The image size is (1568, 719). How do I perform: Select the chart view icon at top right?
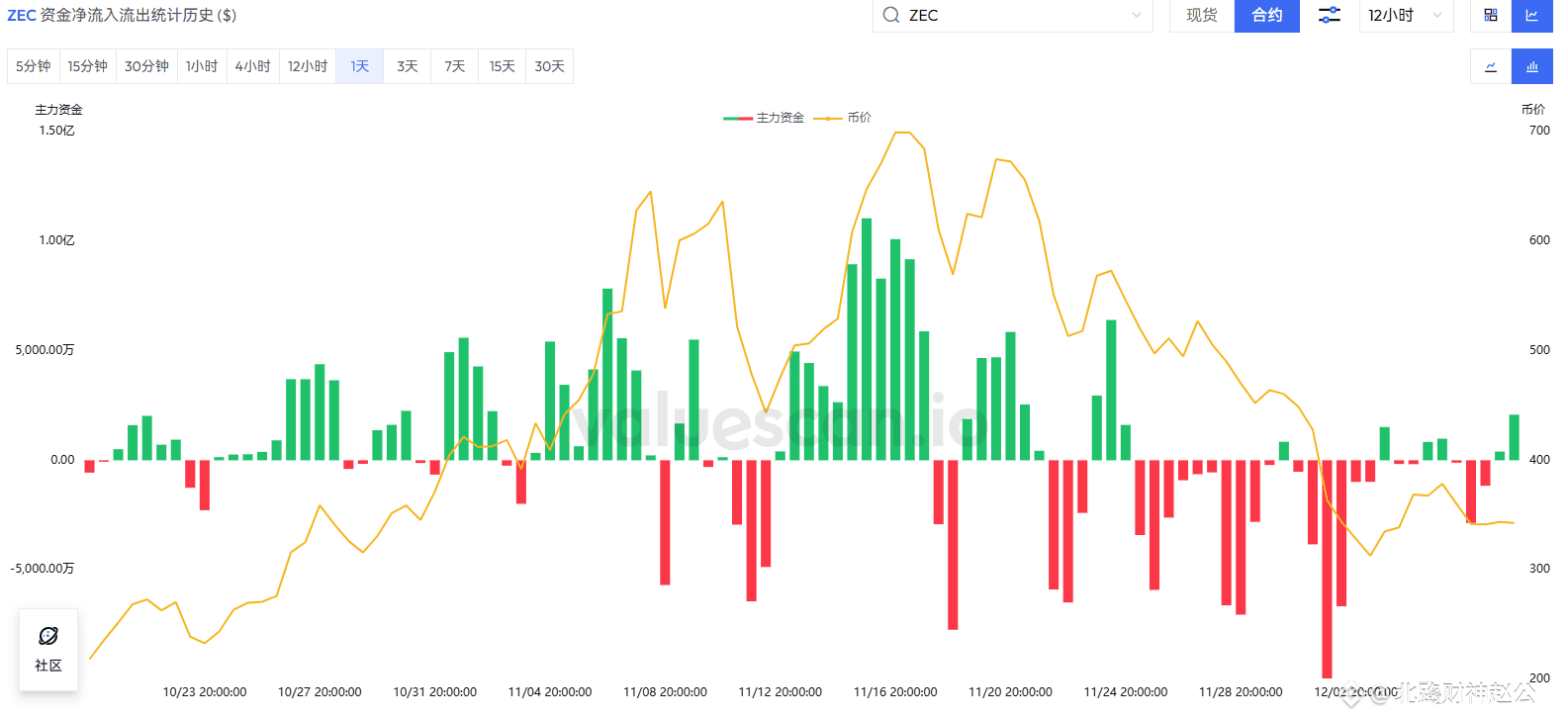pyautogui.click(x=1532, y=15)
